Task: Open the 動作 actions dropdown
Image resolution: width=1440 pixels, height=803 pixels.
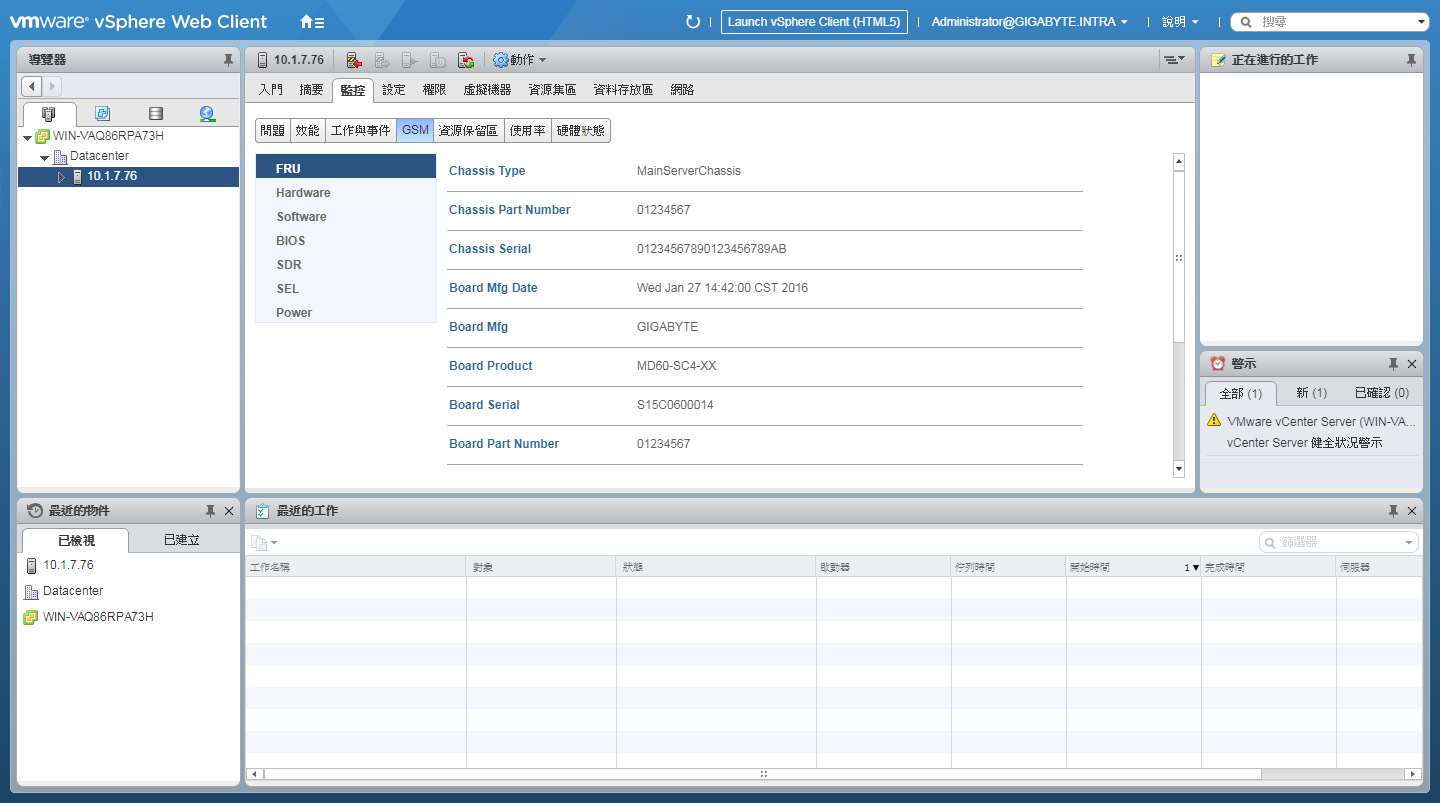Action: pyautogui.click(x=528, y=60)
